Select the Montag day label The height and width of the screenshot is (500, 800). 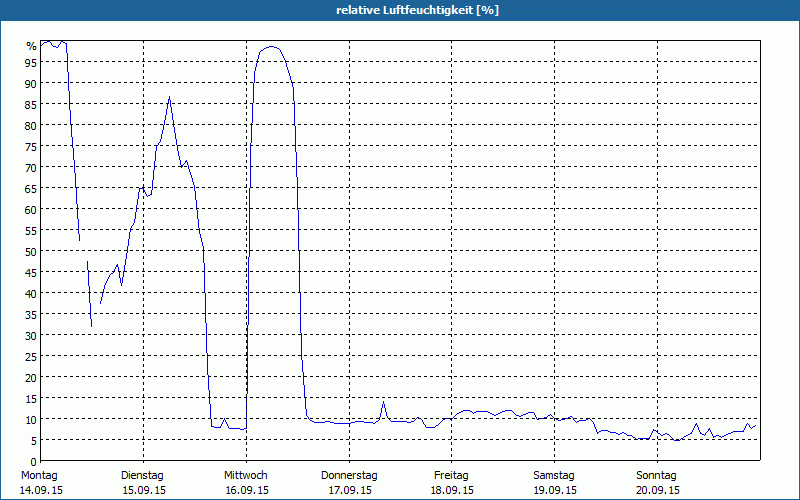[39, 476]
